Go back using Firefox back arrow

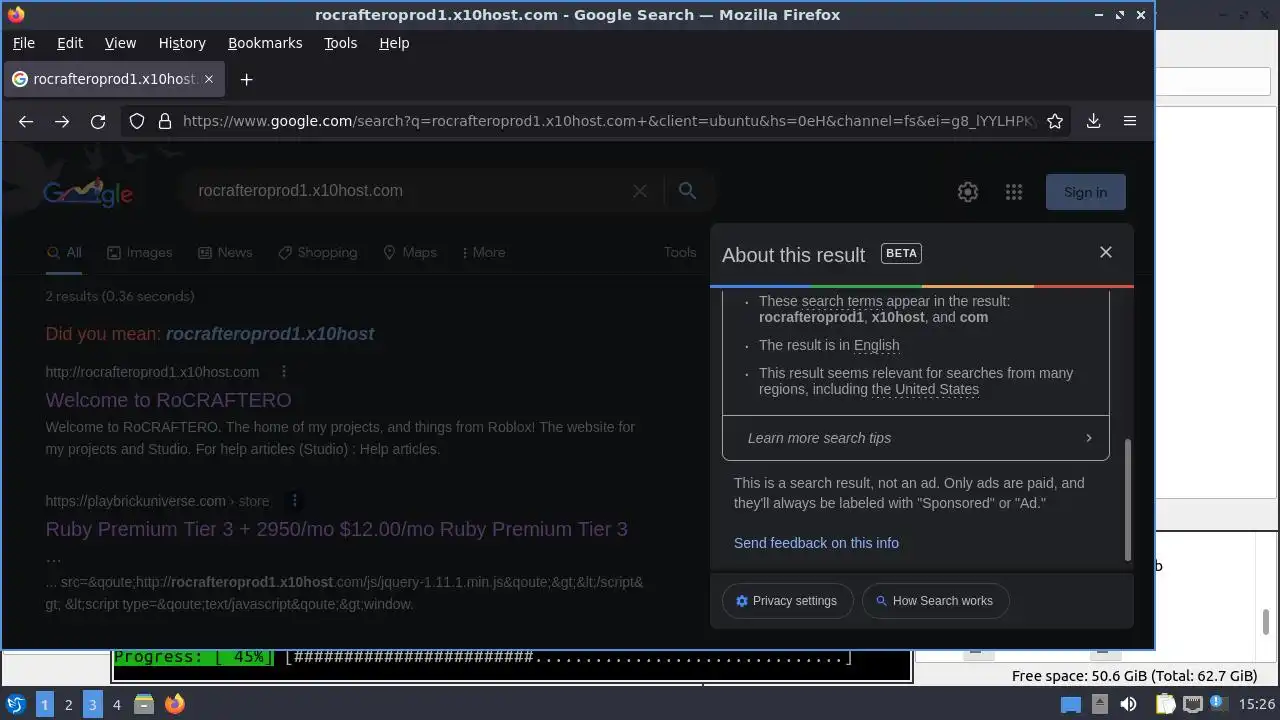pos(26,121)
